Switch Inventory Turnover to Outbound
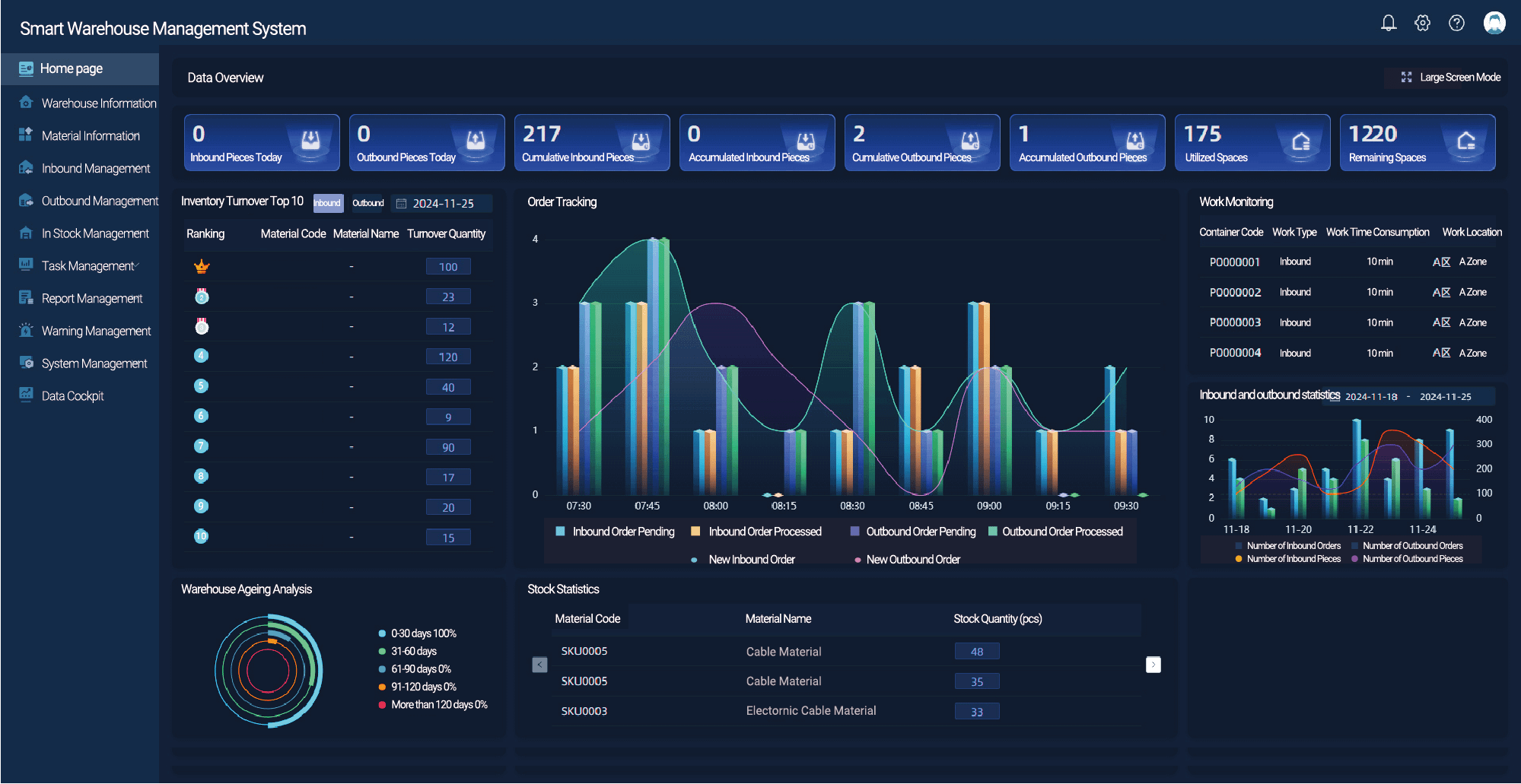Screen dimensions: 1521x784 pos(368,203)
